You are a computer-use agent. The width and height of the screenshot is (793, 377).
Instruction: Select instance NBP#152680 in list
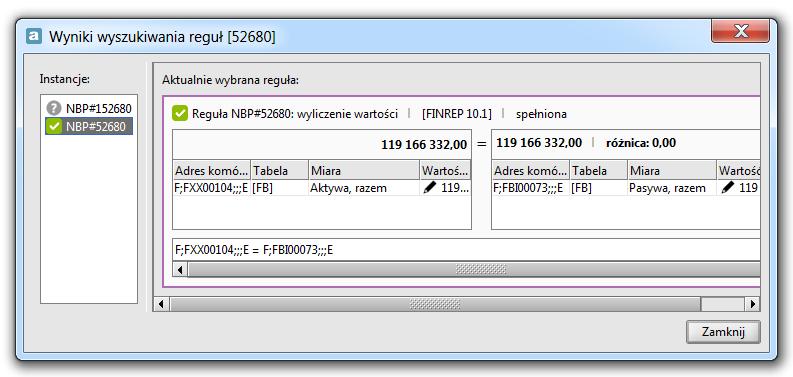point(89,108)
